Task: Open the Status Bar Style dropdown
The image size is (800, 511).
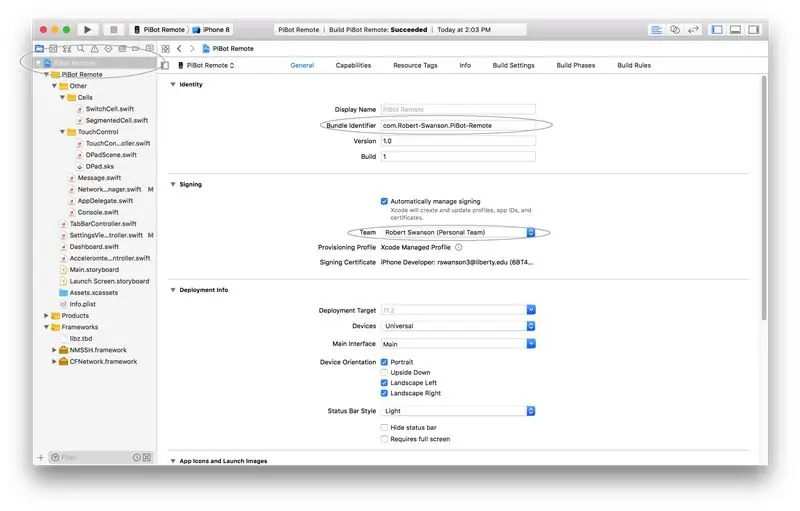Action: coord(458,411)
